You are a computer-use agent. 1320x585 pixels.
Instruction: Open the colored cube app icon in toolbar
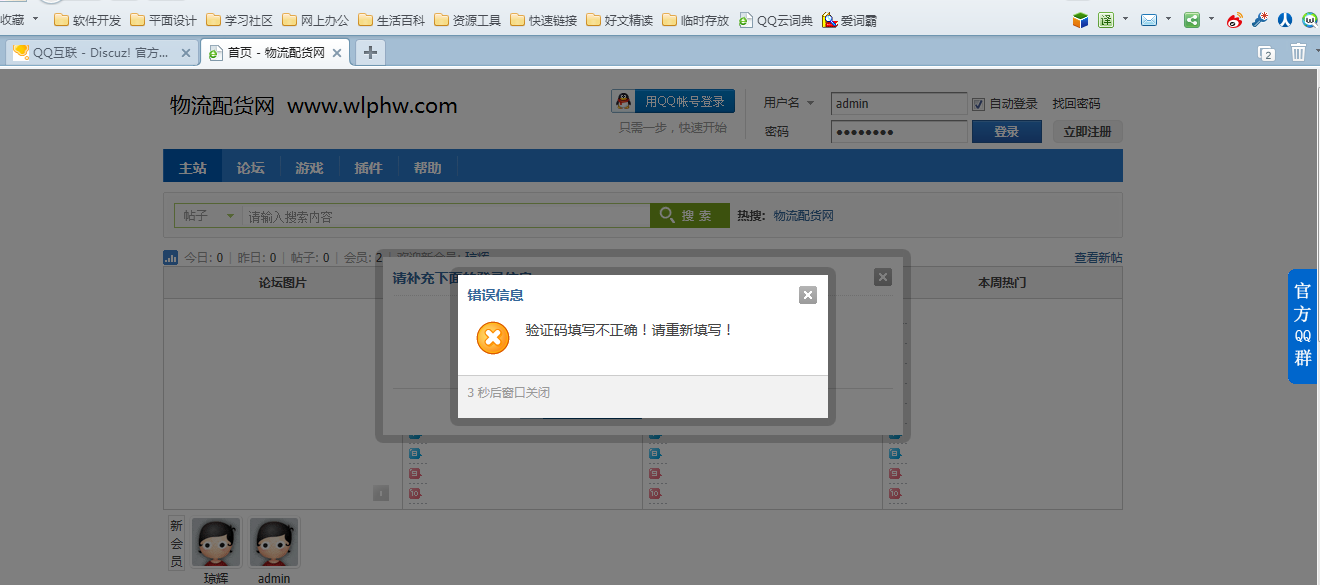pos(1080,20)
